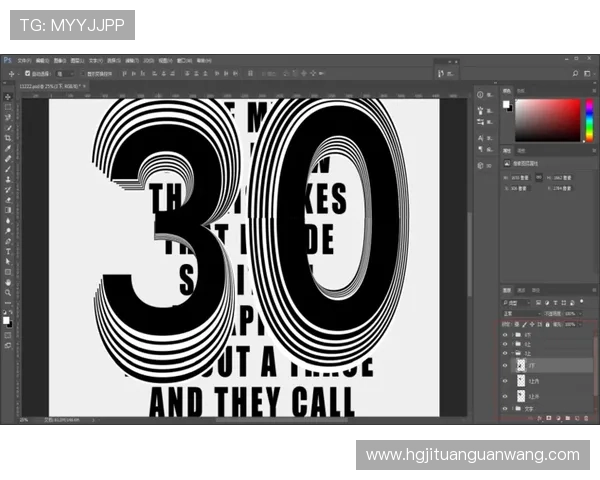Toggle the auto-select checkbox in options bar
Image resolution: width=600 pixels, height=480 pixels.
pos(27,74)
